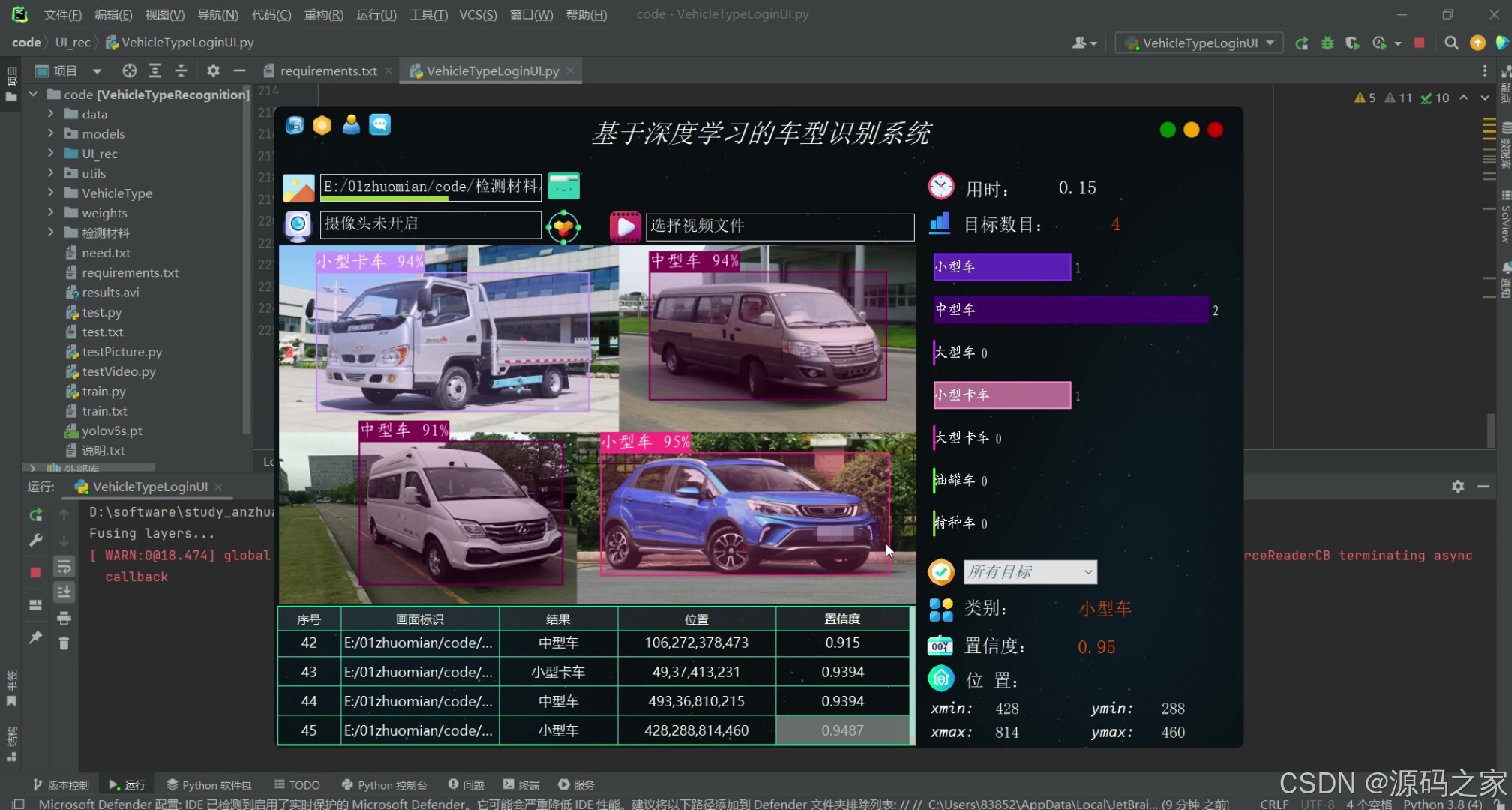The image size is (1512, 810).
Task: Click the image path input field
Action: 431,187
